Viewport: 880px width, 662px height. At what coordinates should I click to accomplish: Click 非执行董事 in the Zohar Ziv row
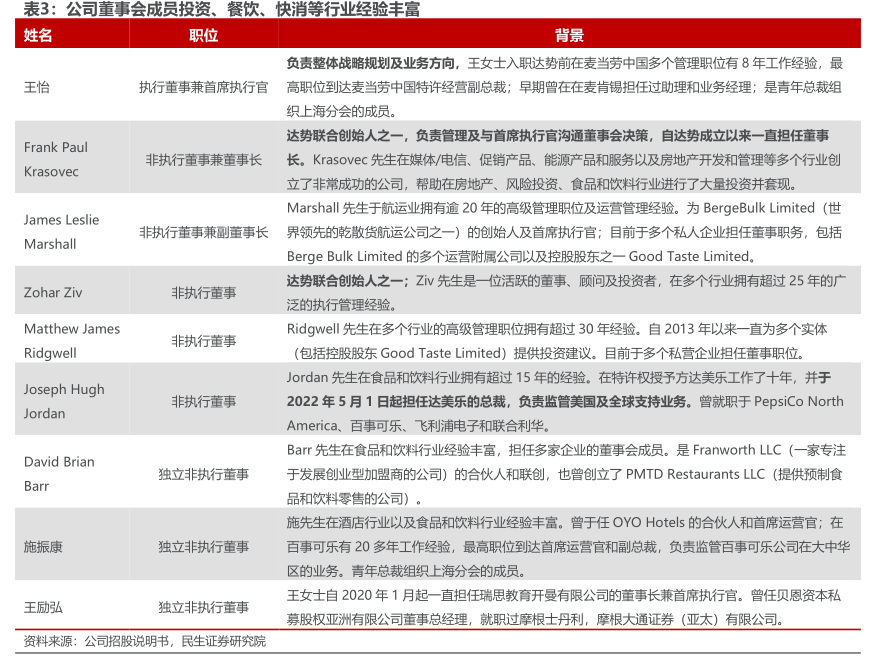203,292
